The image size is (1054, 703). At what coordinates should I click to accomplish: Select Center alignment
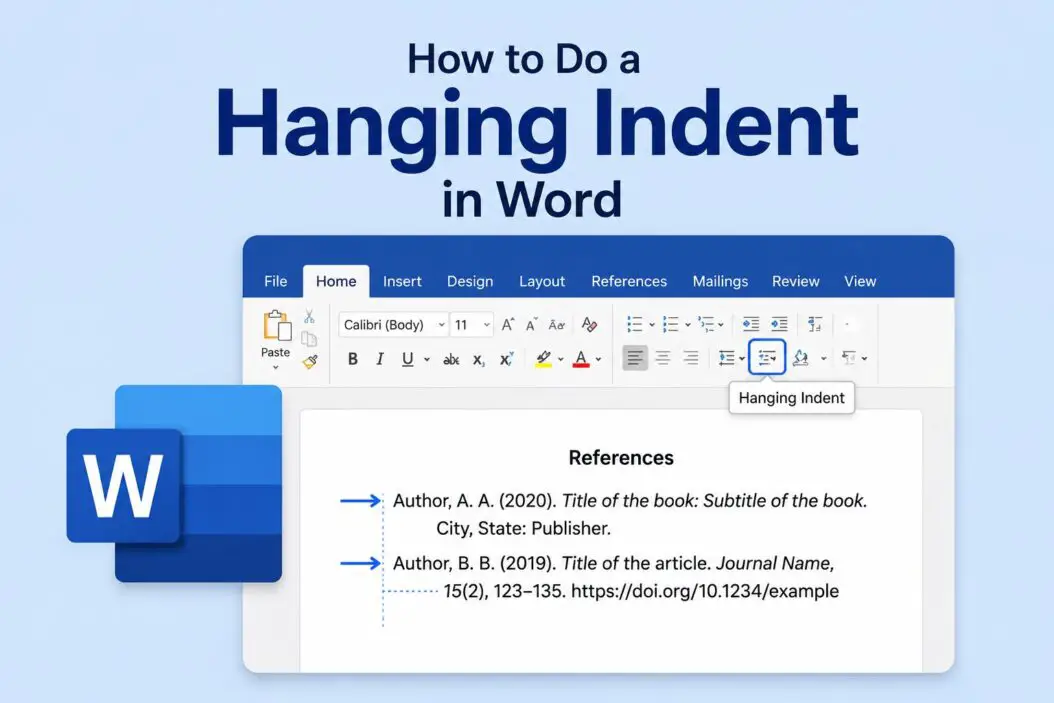(x=663, y=358)
